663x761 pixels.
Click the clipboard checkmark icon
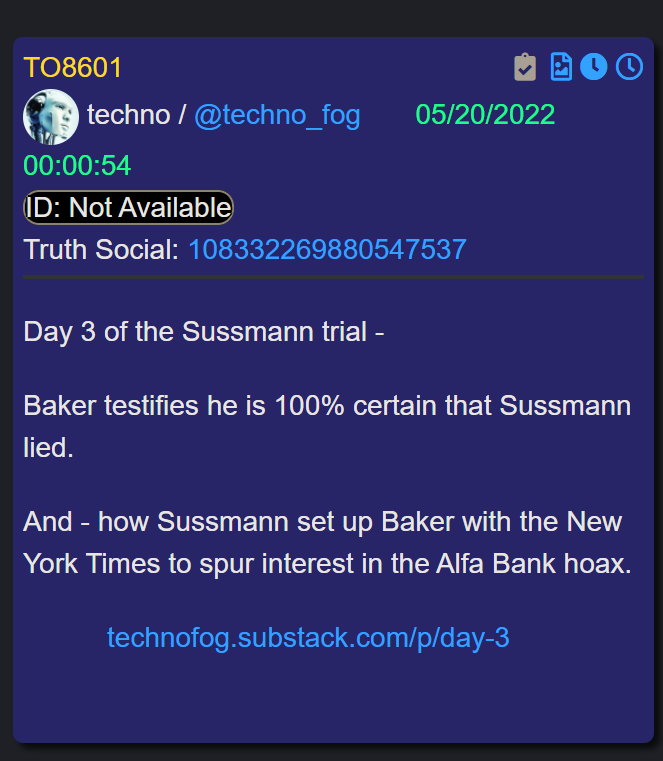pyautogui.click(x=525, y=67)
